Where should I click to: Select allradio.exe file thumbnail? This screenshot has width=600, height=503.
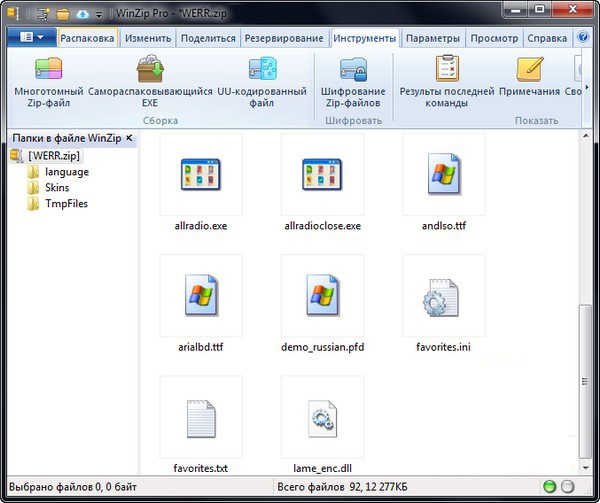(201, 174)
